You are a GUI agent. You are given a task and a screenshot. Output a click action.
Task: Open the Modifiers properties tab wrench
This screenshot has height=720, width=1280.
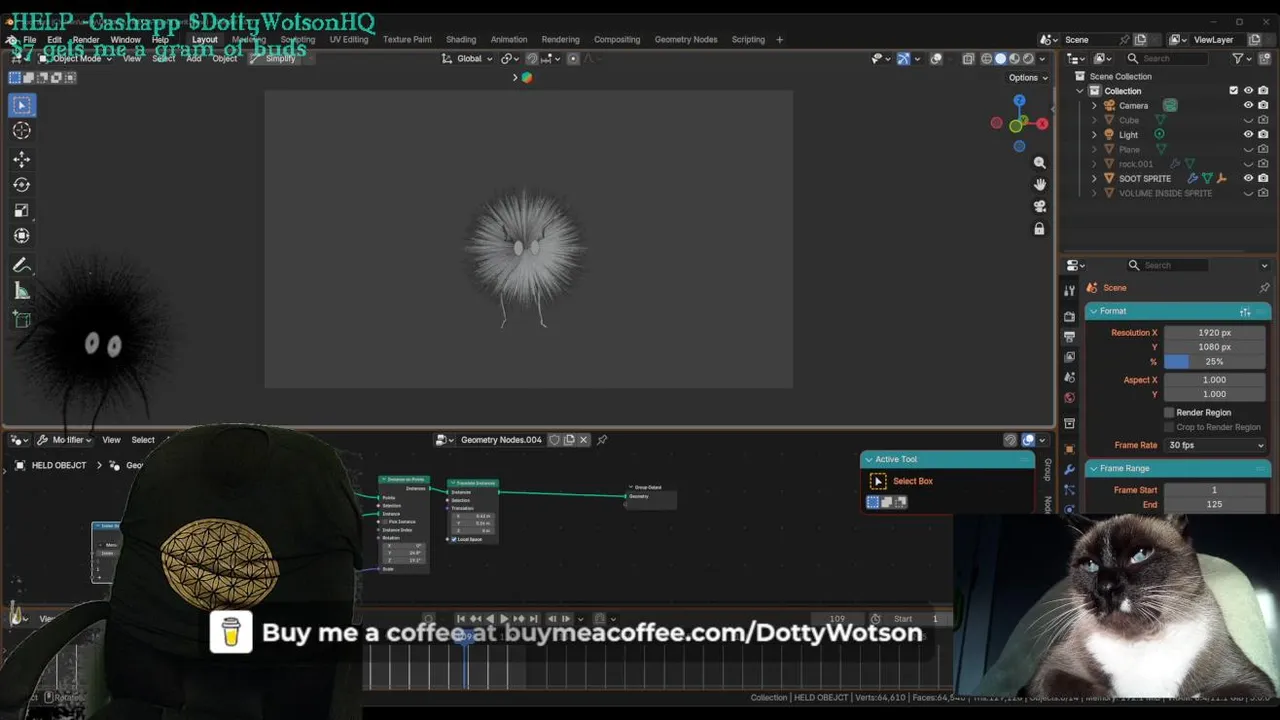click(x=1070, y=469)
